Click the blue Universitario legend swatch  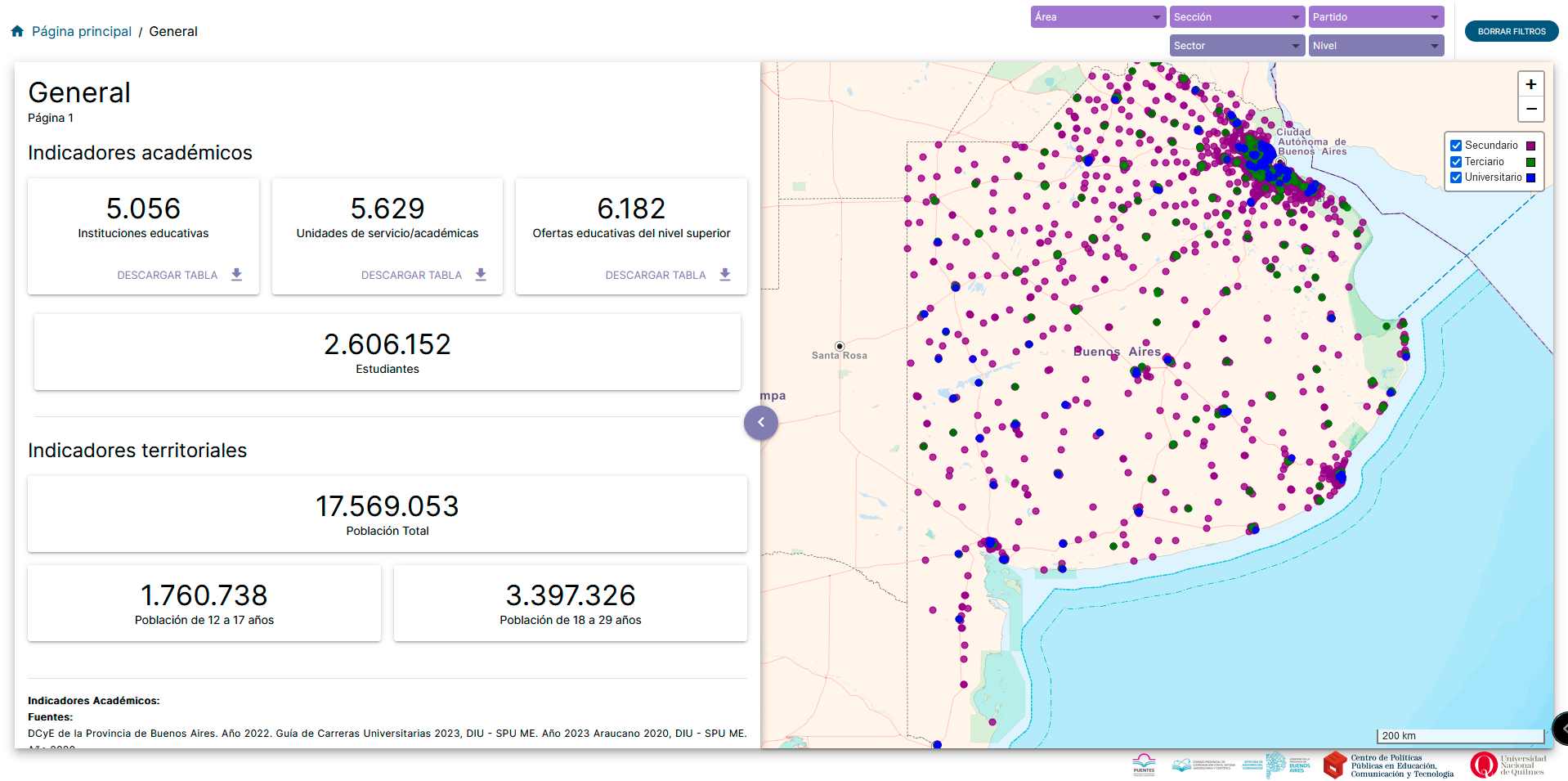1530,177
